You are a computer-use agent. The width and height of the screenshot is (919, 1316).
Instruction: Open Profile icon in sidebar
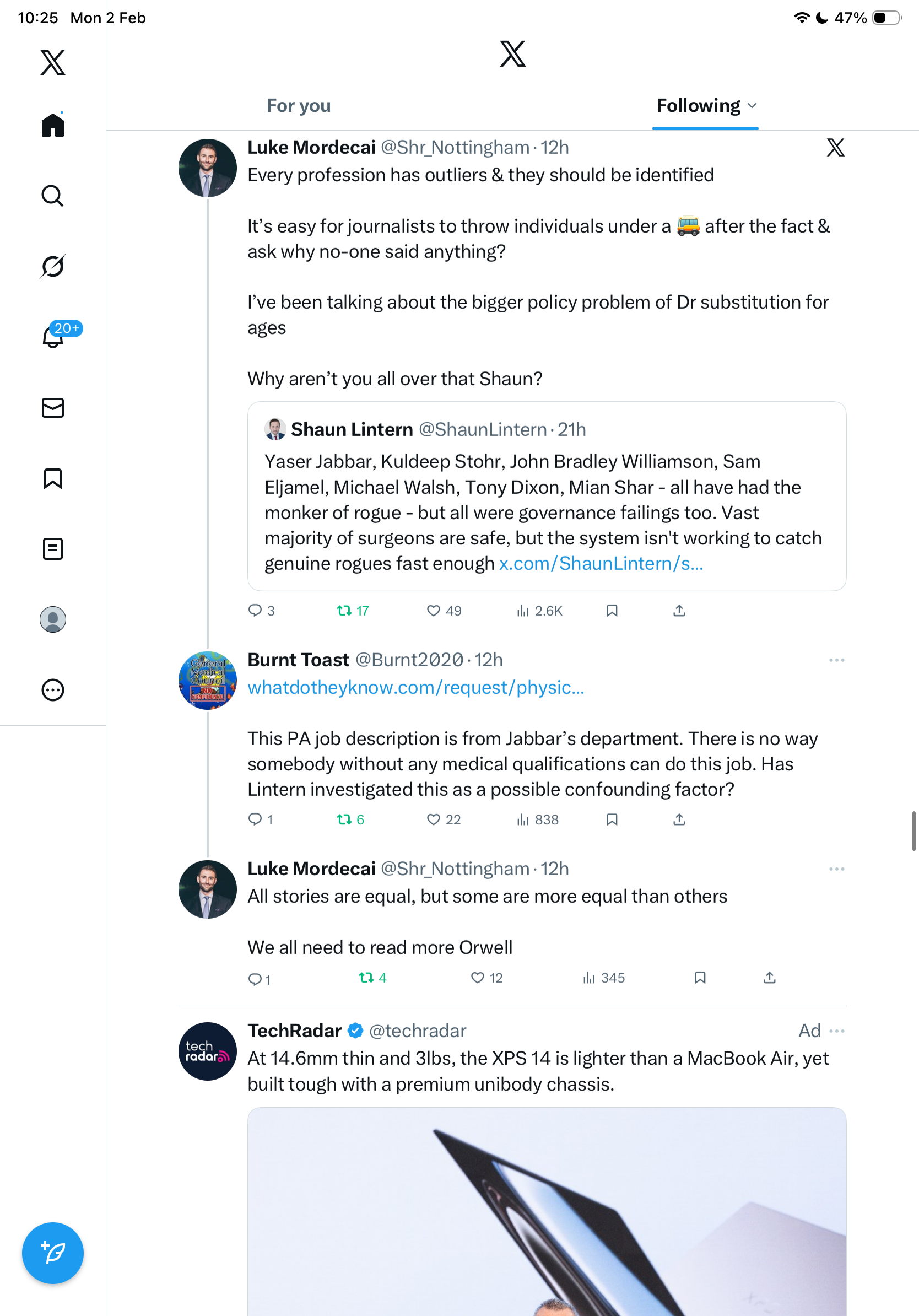pyautogui.click(x=53, y=619)
